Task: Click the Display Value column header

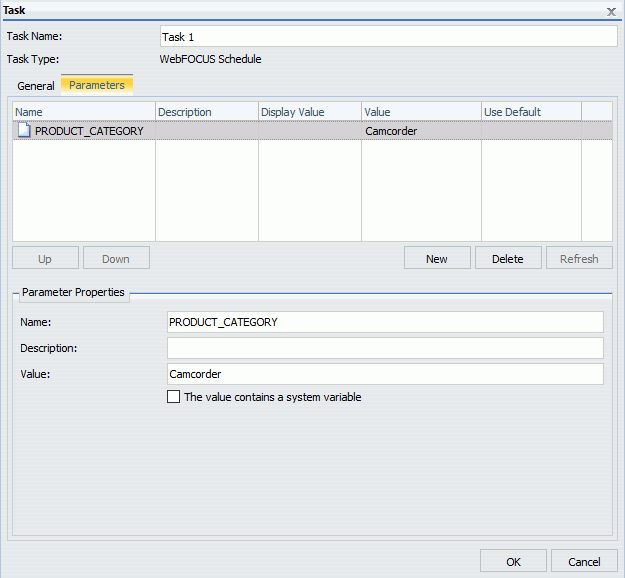Action: point(310,112)
